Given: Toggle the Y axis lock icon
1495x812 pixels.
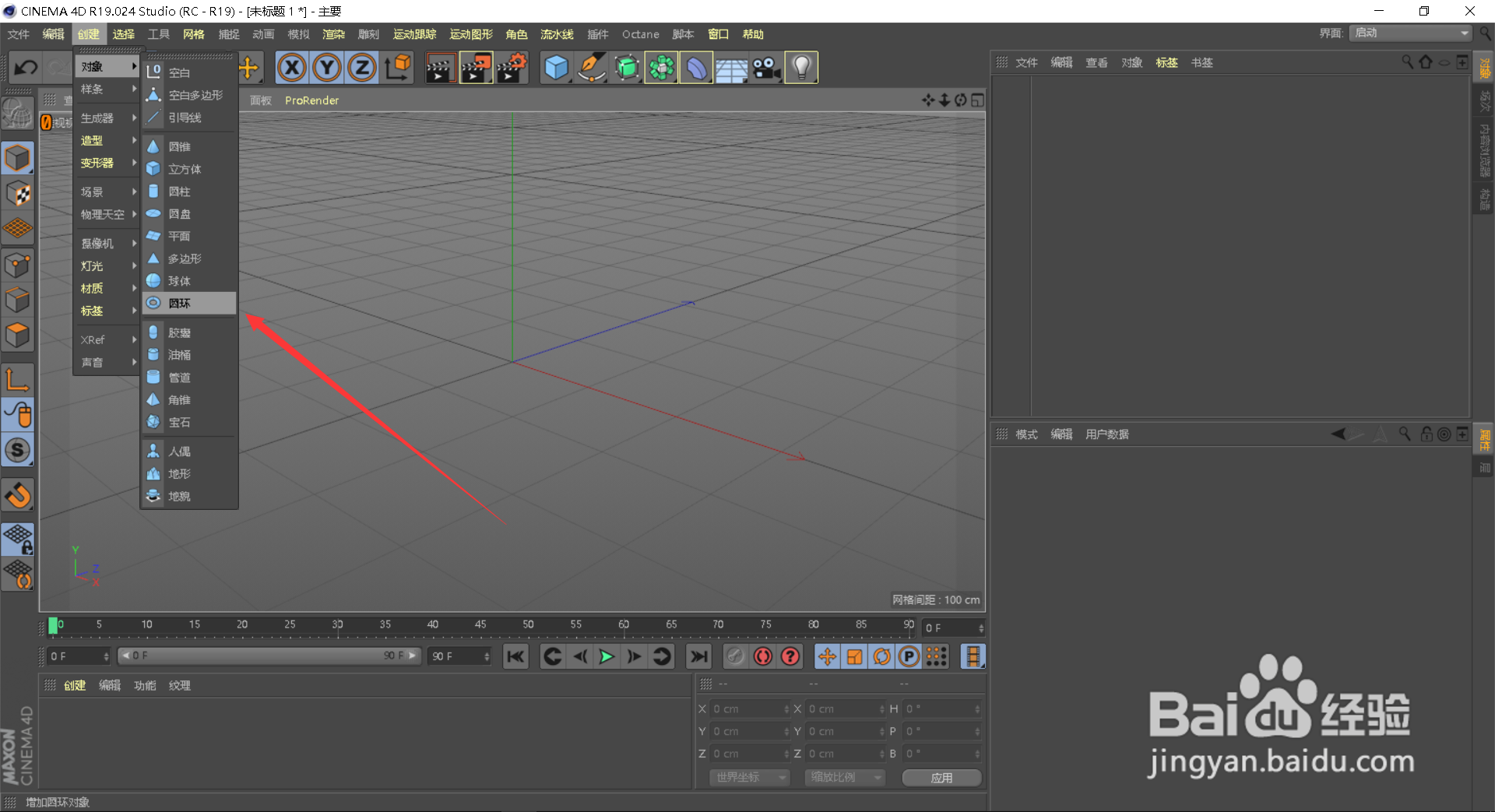Looking at the screenshot, I should pos(327,68).
